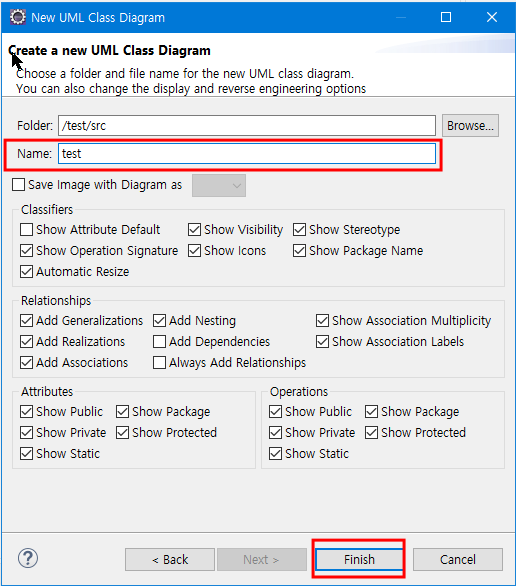Viewport: 516px width, 586px height.
Task: Toggle Attributes Show Static checkbox
Action: pos(27,454)
